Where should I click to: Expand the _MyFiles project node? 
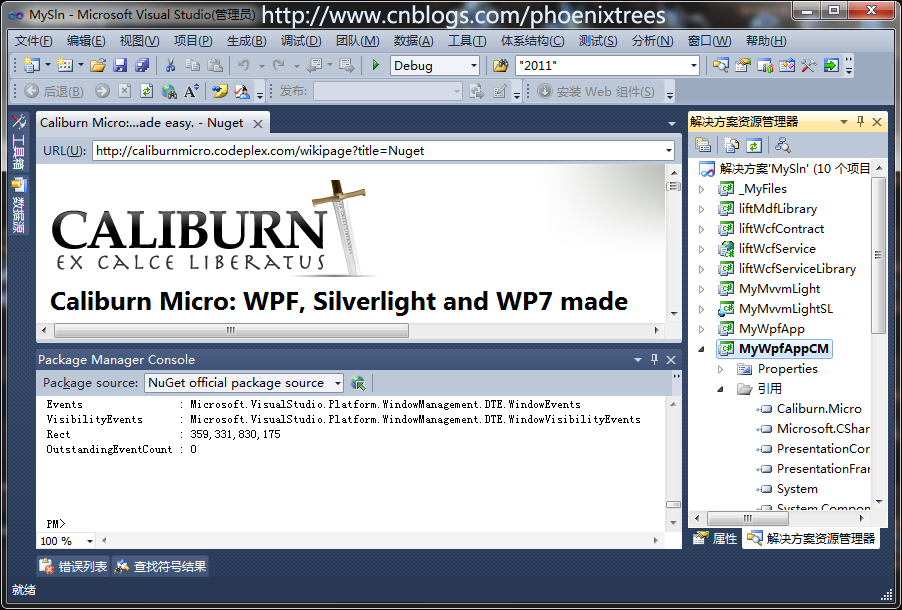701,189
